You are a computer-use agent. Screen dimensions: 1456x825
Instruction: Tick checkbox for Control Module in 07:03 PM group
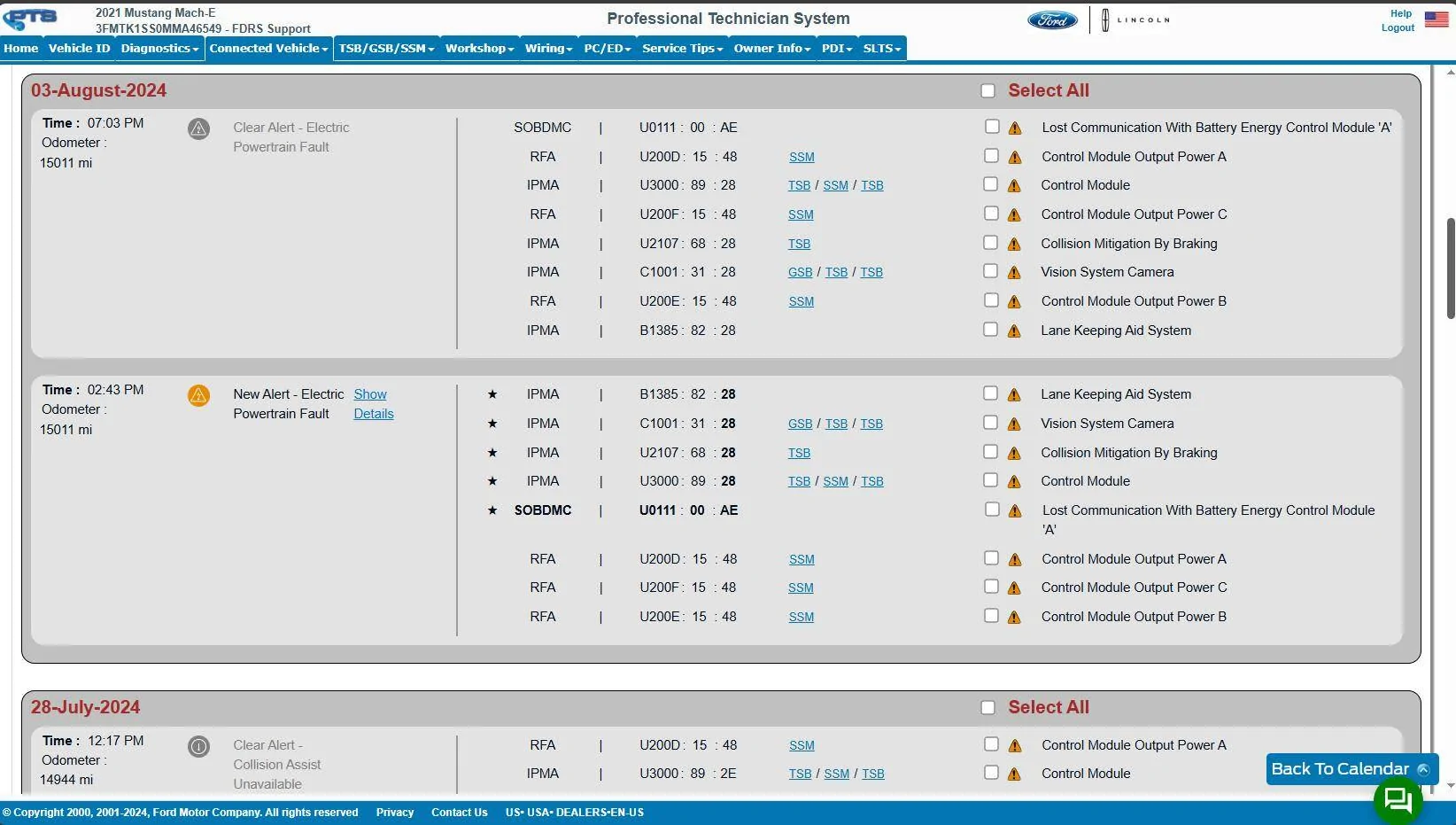click(x=991, y=184)
